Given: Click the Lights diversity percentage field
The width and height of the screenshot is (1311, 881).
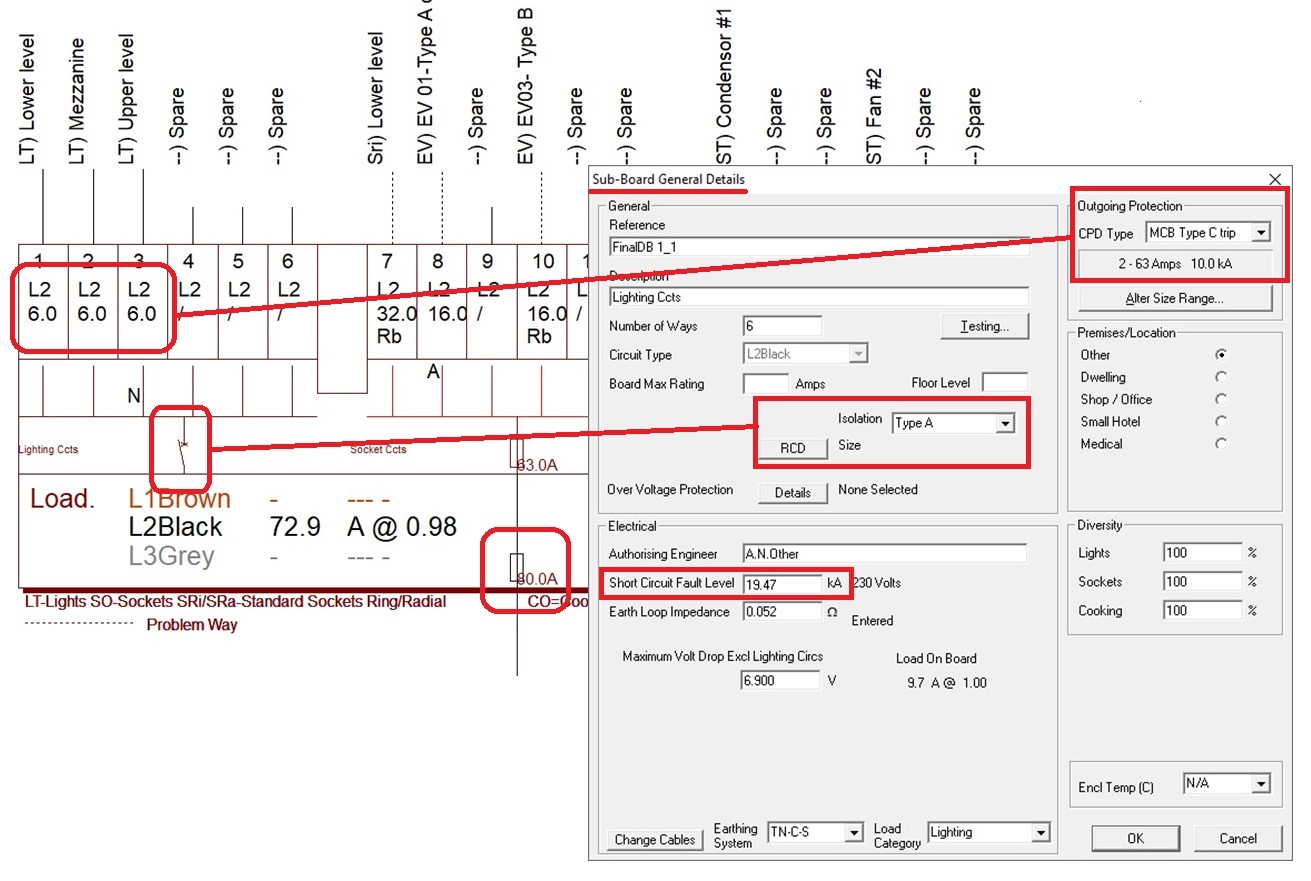Looking at the screenshot, I should click(1203, 553).
